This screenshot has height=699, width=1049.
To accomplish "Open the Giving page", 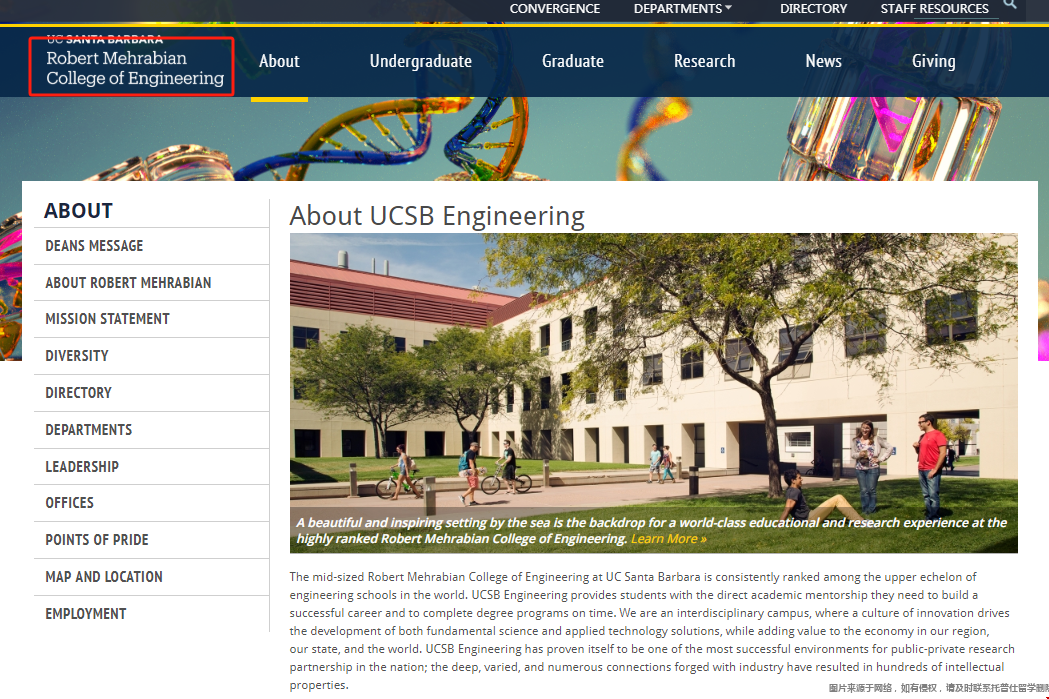I will pyautogui.click(x=933, y=61).
